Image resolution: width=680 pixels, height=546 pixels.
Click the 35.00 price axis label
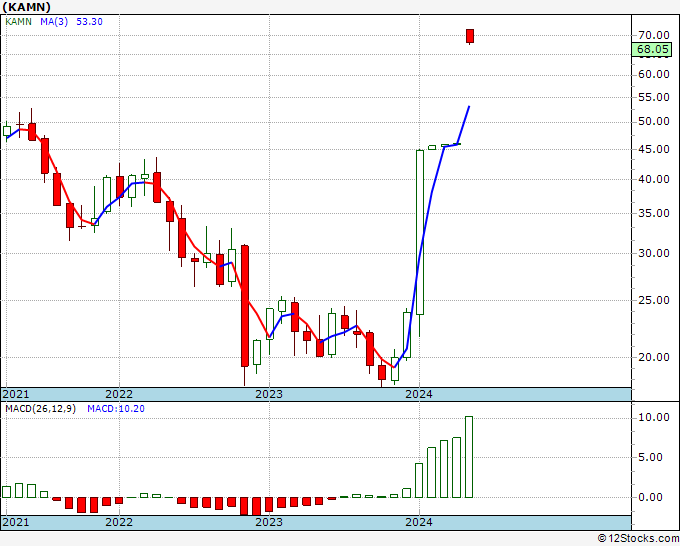click(654, 213)
